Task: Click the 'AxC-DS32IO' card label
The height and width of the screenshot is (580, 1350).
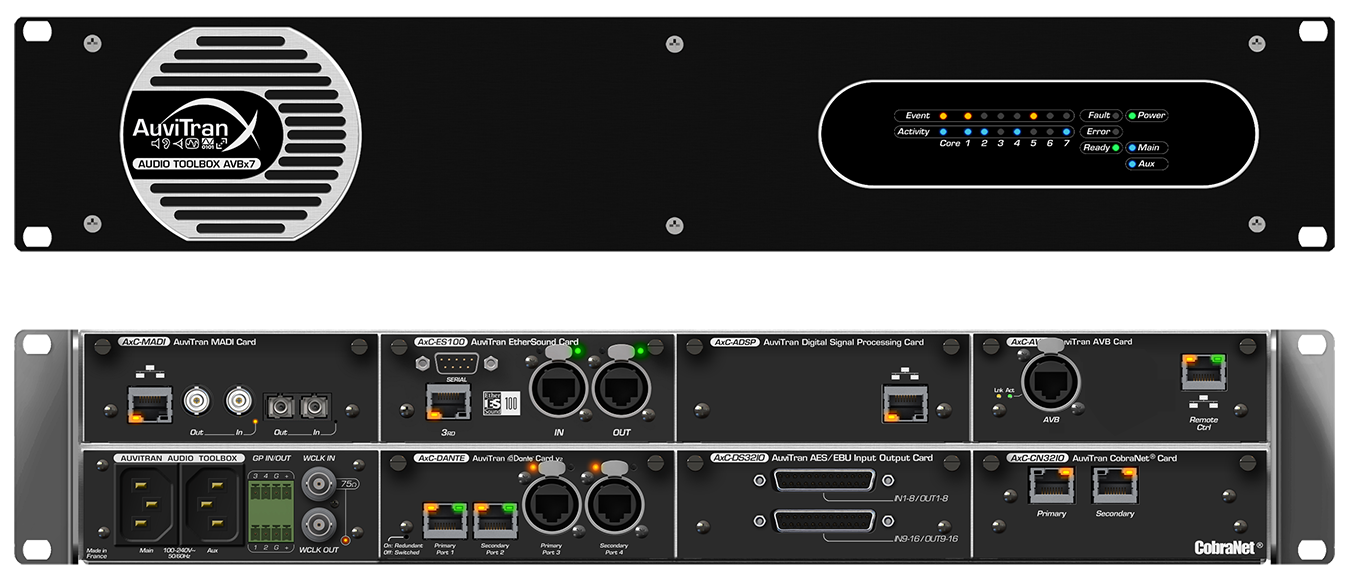Action: pyautogui.click(x=739, y=458)
